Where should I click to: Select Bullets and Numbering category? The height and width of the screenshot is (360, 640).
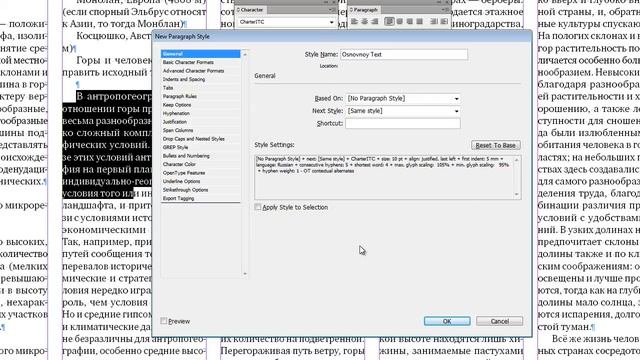click(x=200, y=156)
